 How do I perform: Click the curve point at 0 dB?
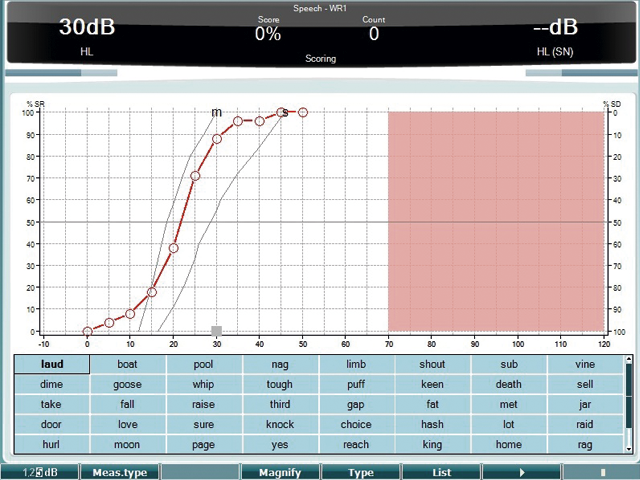[88, 332]
